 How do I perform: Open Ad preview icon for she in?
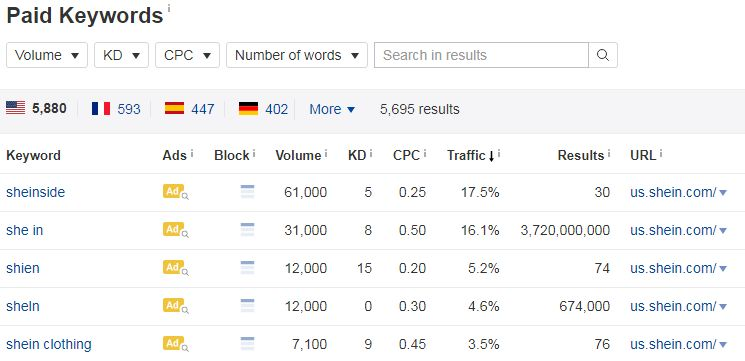175,230
